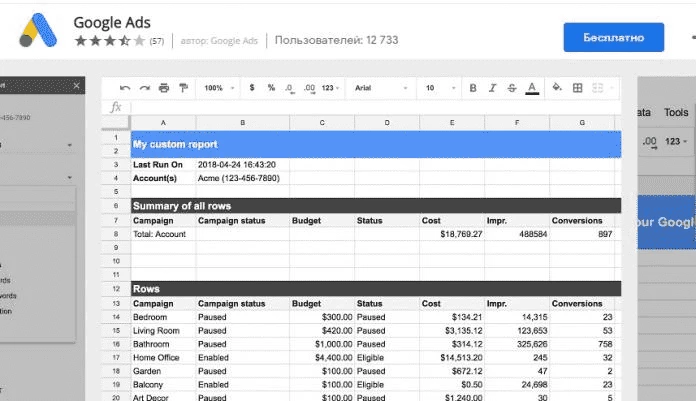Decrease decimal places in spreadsheet toolbar
The image size is (696, 401).
click(289, 88)
